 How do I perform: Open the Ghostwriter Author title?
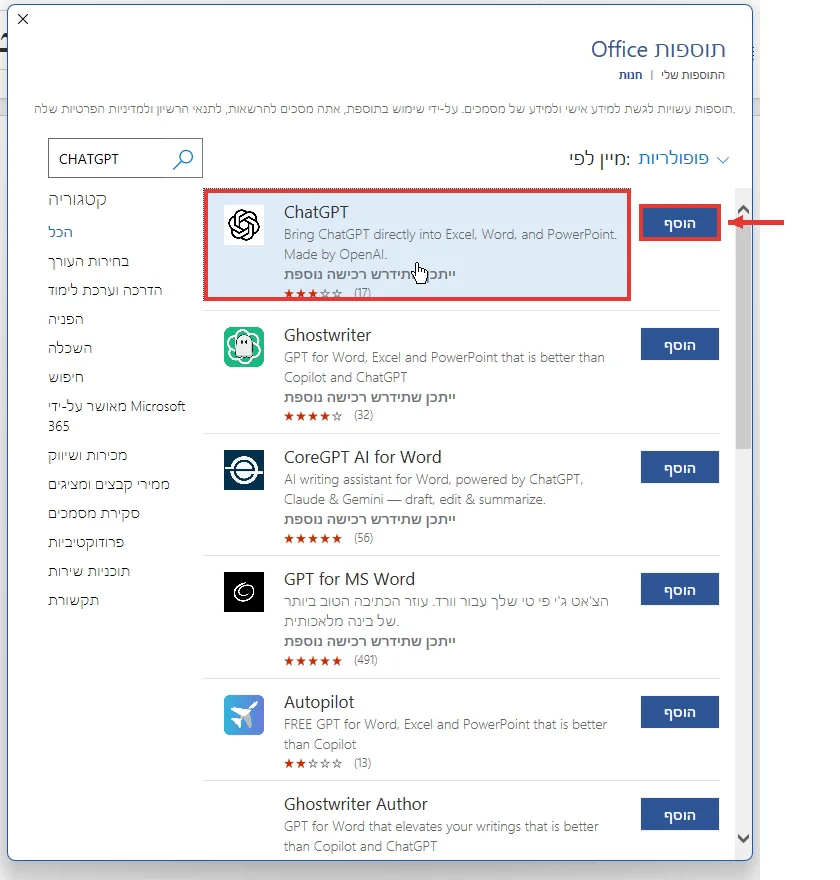[356, 804]
